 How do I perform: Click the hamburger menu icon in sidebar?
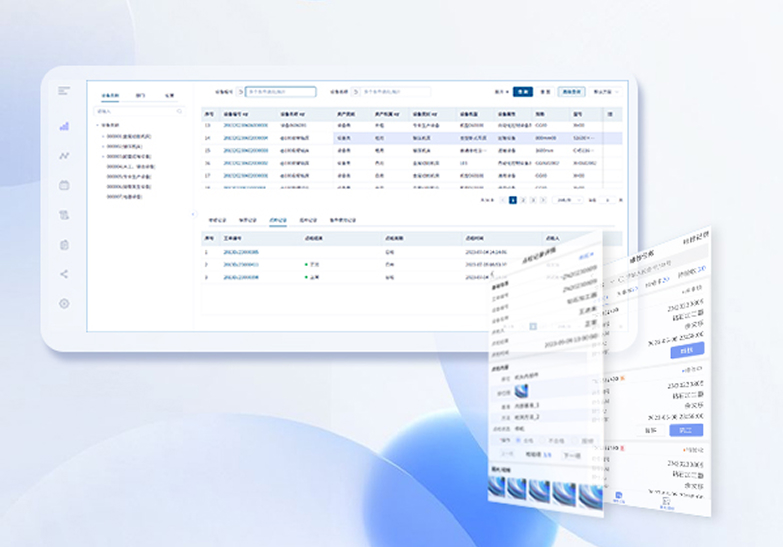pos(64,91)
